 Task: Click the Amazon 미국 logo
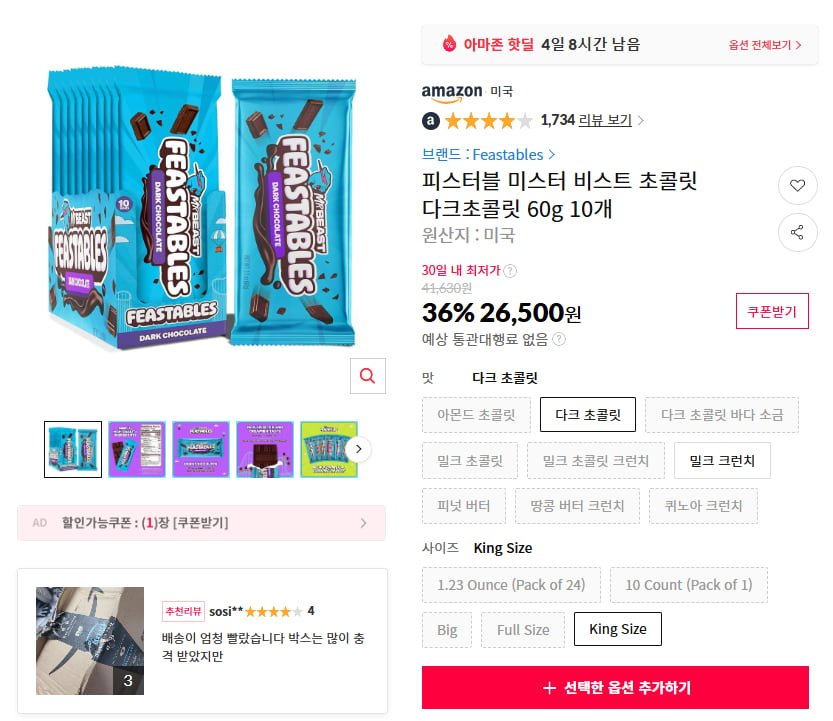(x=467, y=92)
